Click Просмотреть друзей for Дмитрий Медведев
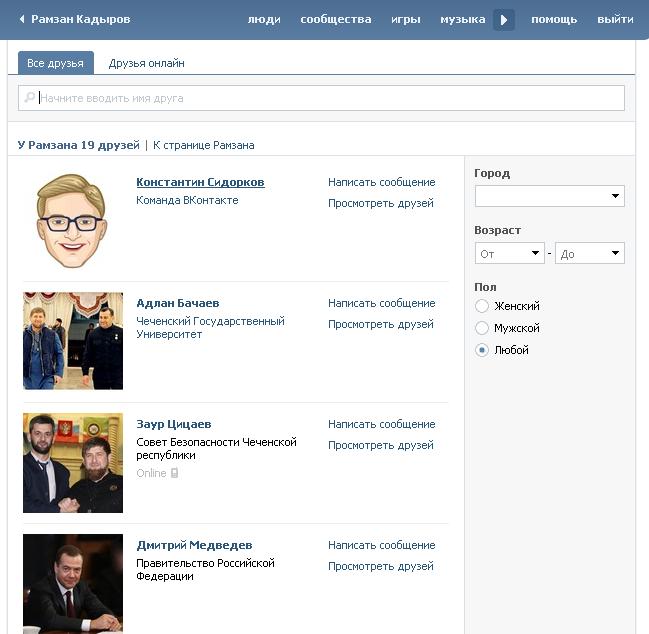The height and width of the screenshot is (634, 649). tap(381, 566)
